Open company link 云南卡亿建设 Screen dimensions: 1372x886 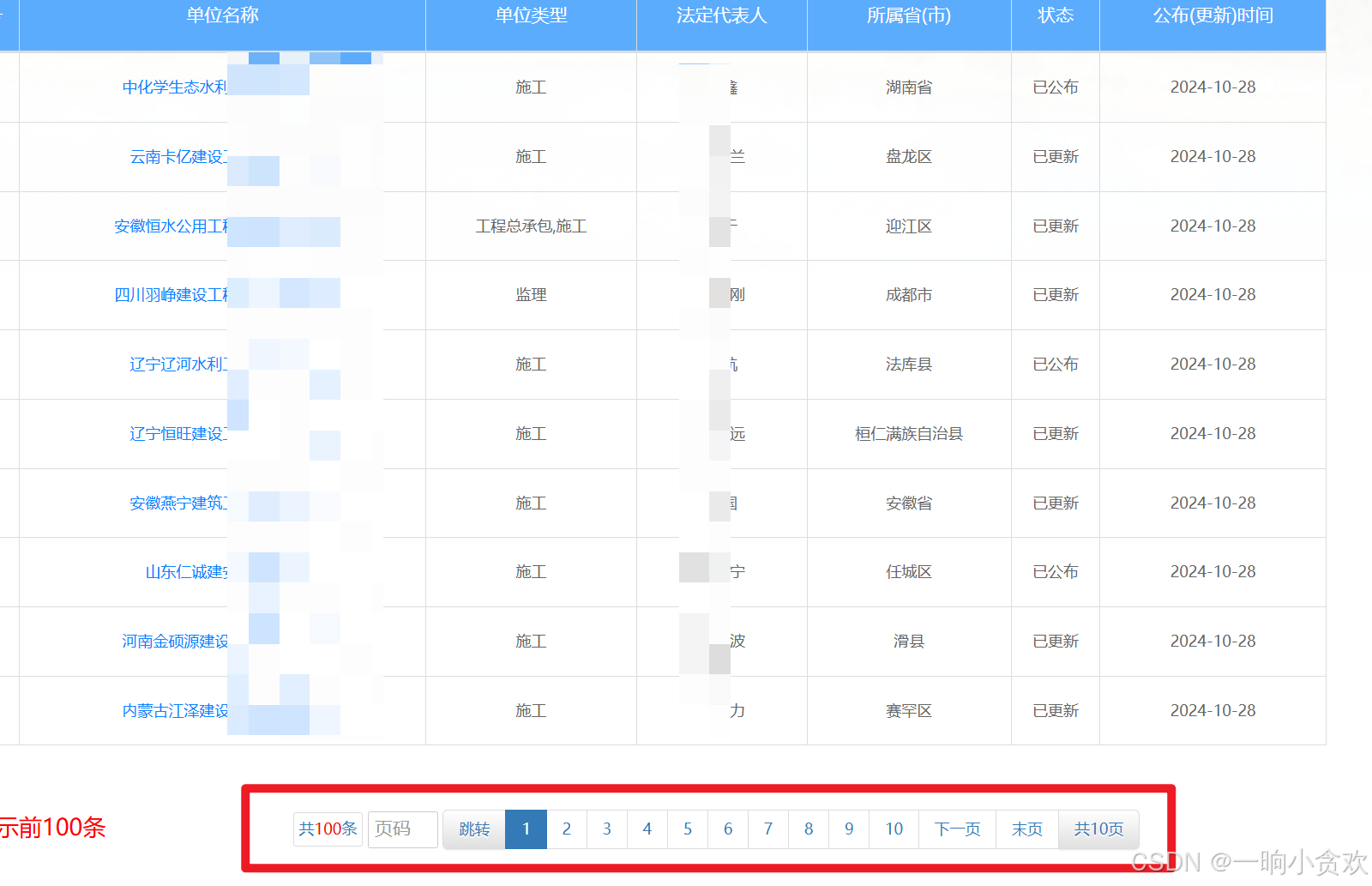pos(178,157)
